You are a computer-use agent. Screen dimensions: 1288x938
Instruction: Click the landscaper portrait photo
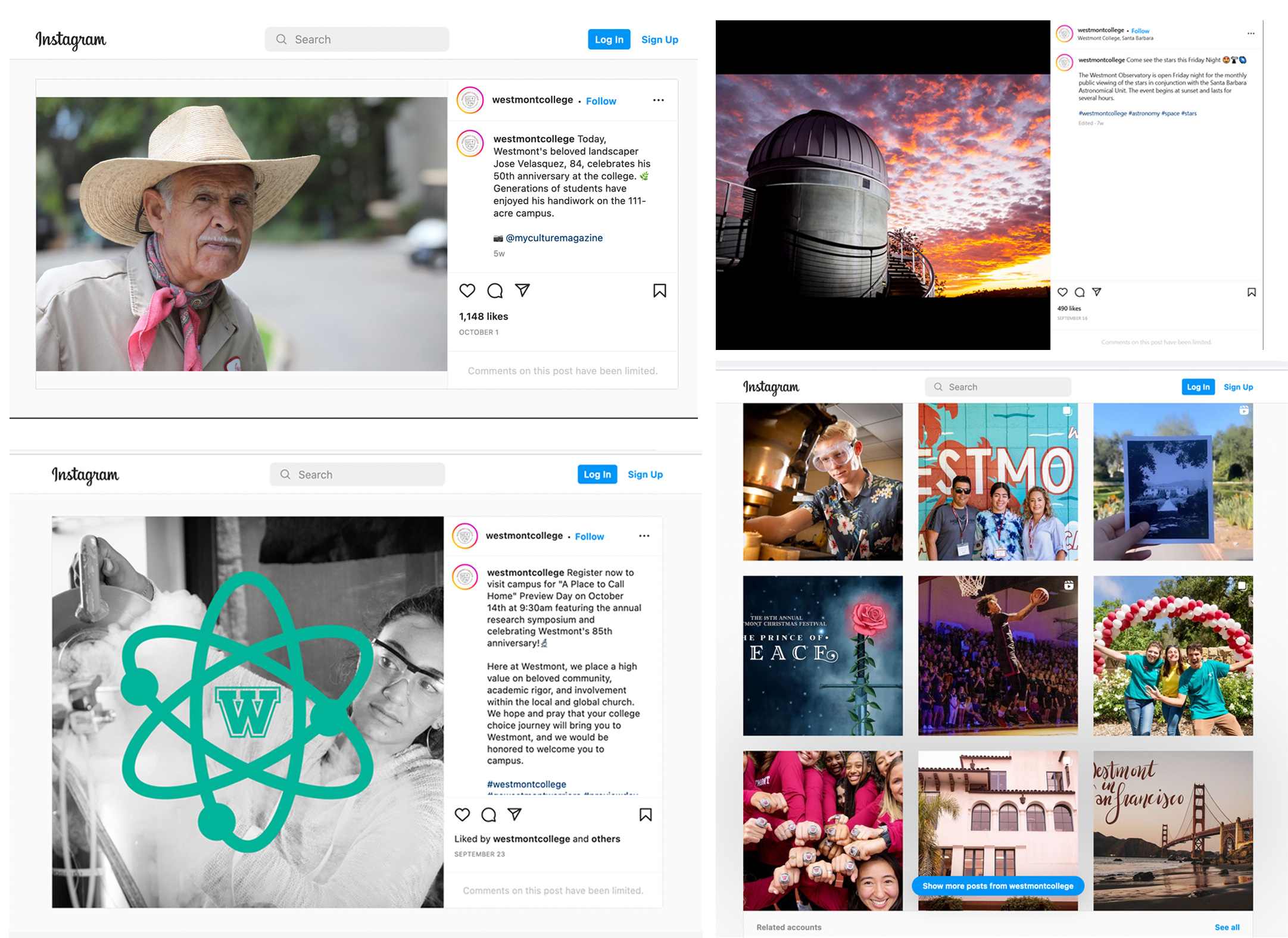click(241, 234)
